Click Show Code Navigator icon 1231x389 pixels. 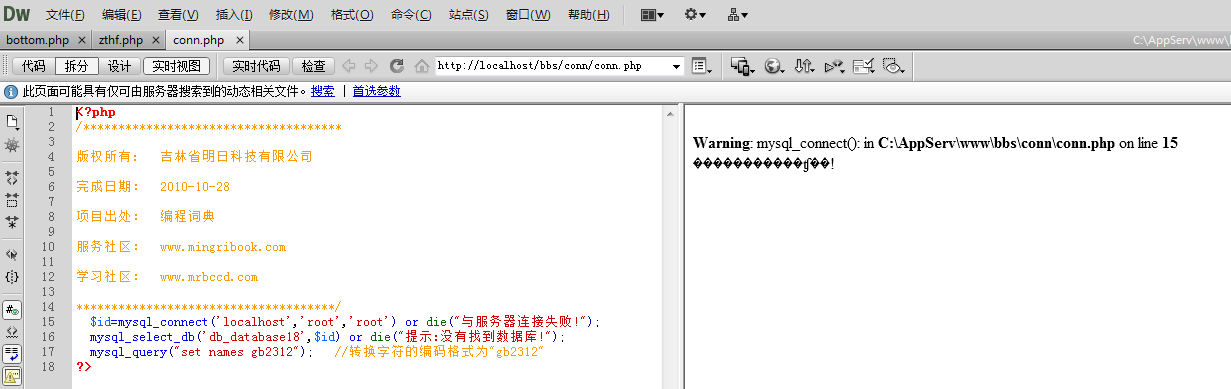(12, 145)
